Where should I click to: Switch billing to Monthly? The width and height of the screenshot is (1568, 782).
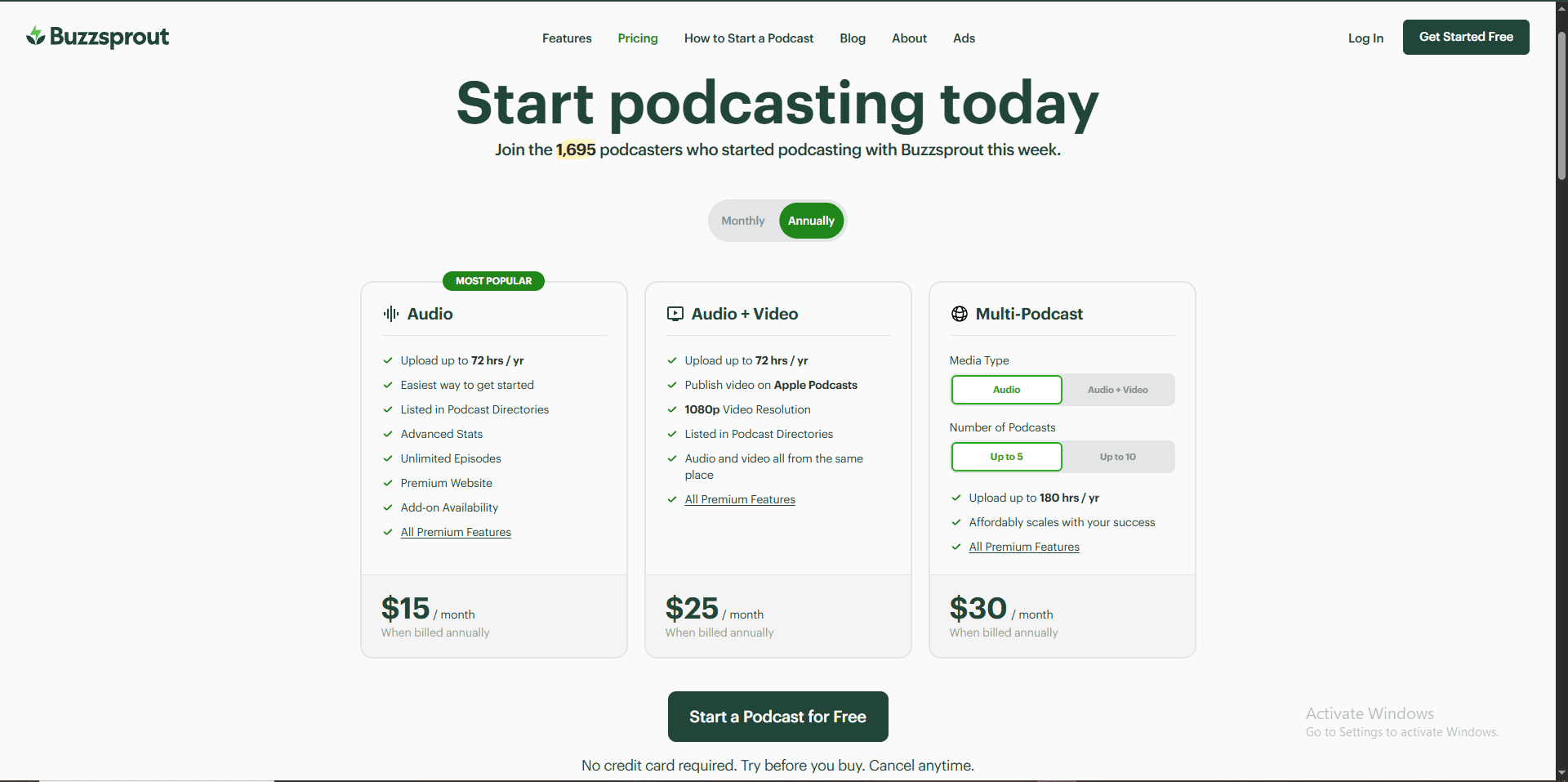click(743, 221)
